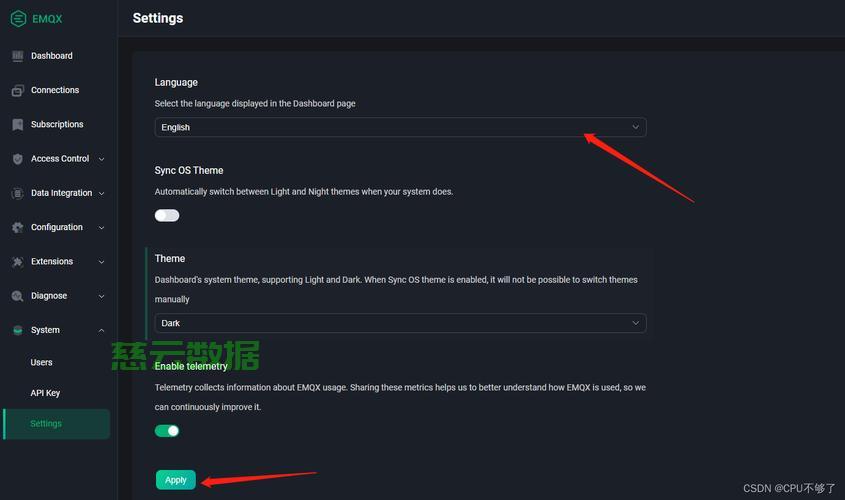Open the API Key menu item
845x500 pixels.
pos(45,393)
